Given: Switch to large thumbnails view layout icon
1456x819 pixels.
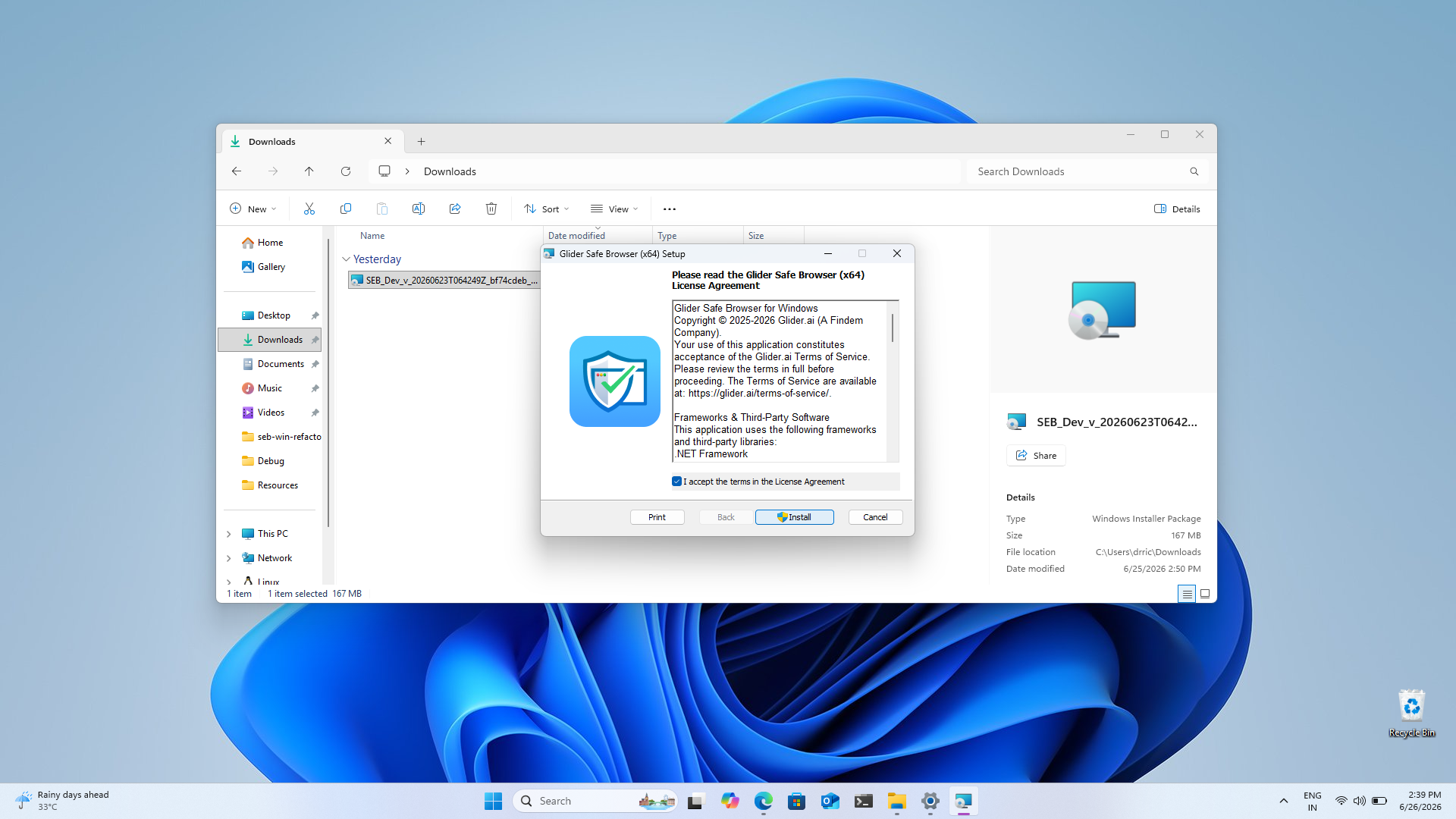Looking at the screenshot, I should tap(1205, 594).
